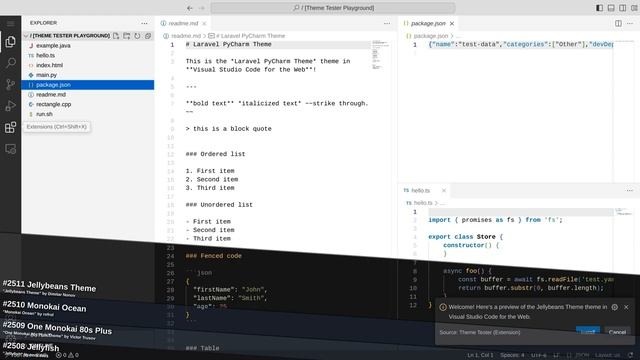Click the readme.md minimap

click(380, 54)
